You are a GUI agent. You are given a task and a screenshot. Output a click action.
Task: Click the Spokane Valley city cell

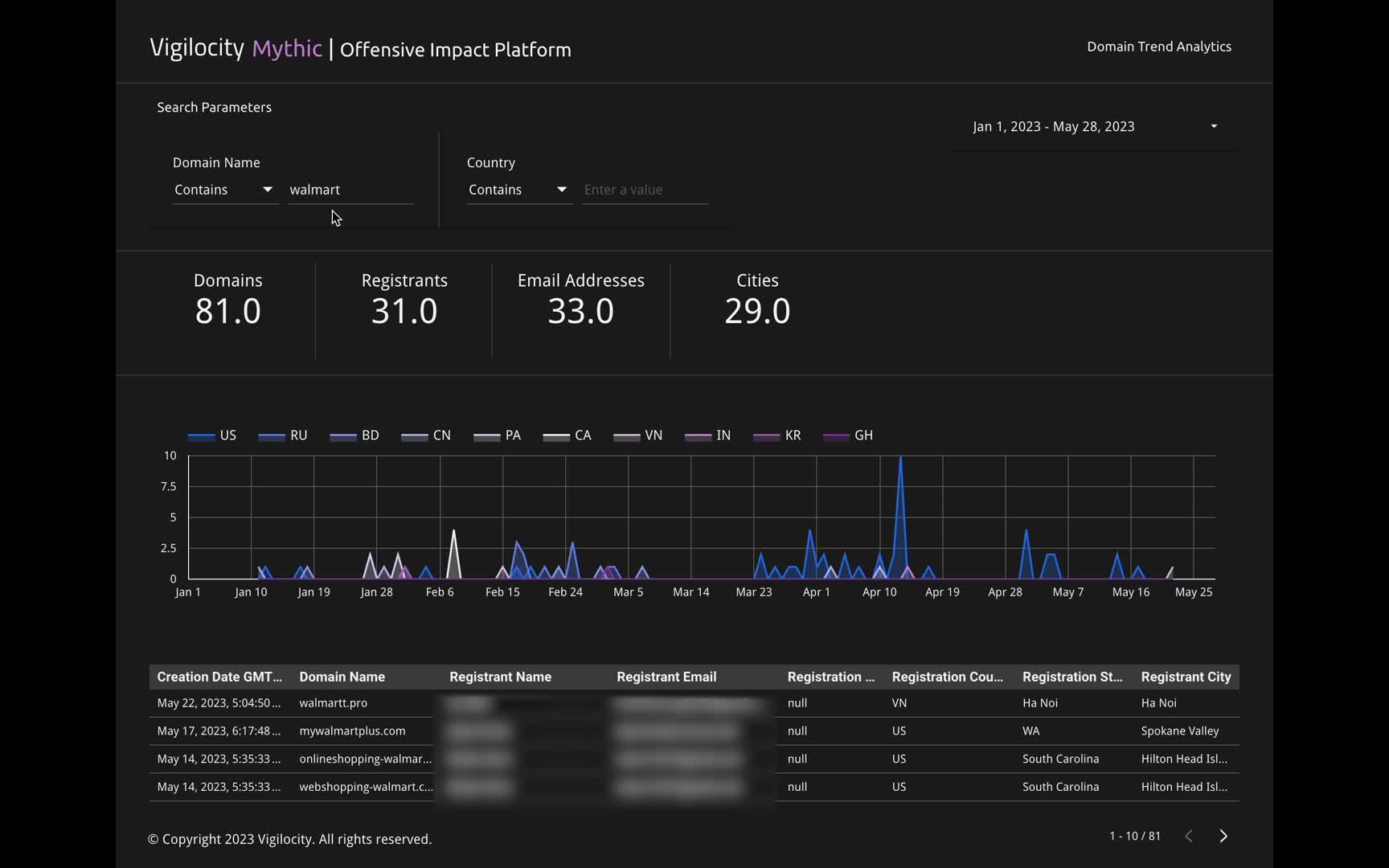[1180, 731]
